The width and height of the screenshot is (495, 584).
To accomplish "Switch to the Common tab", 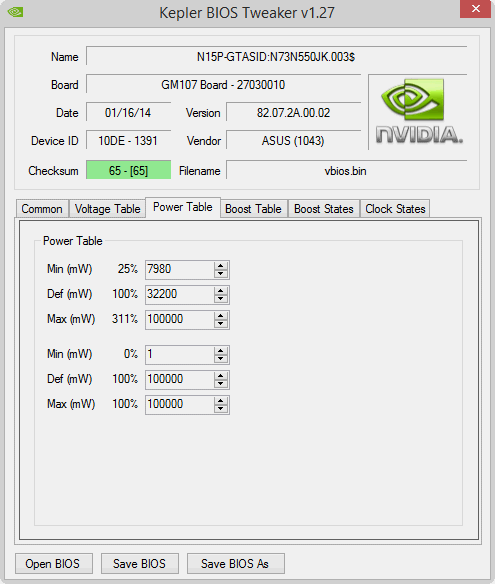I will pyautogui.click(x=42, y=209).
